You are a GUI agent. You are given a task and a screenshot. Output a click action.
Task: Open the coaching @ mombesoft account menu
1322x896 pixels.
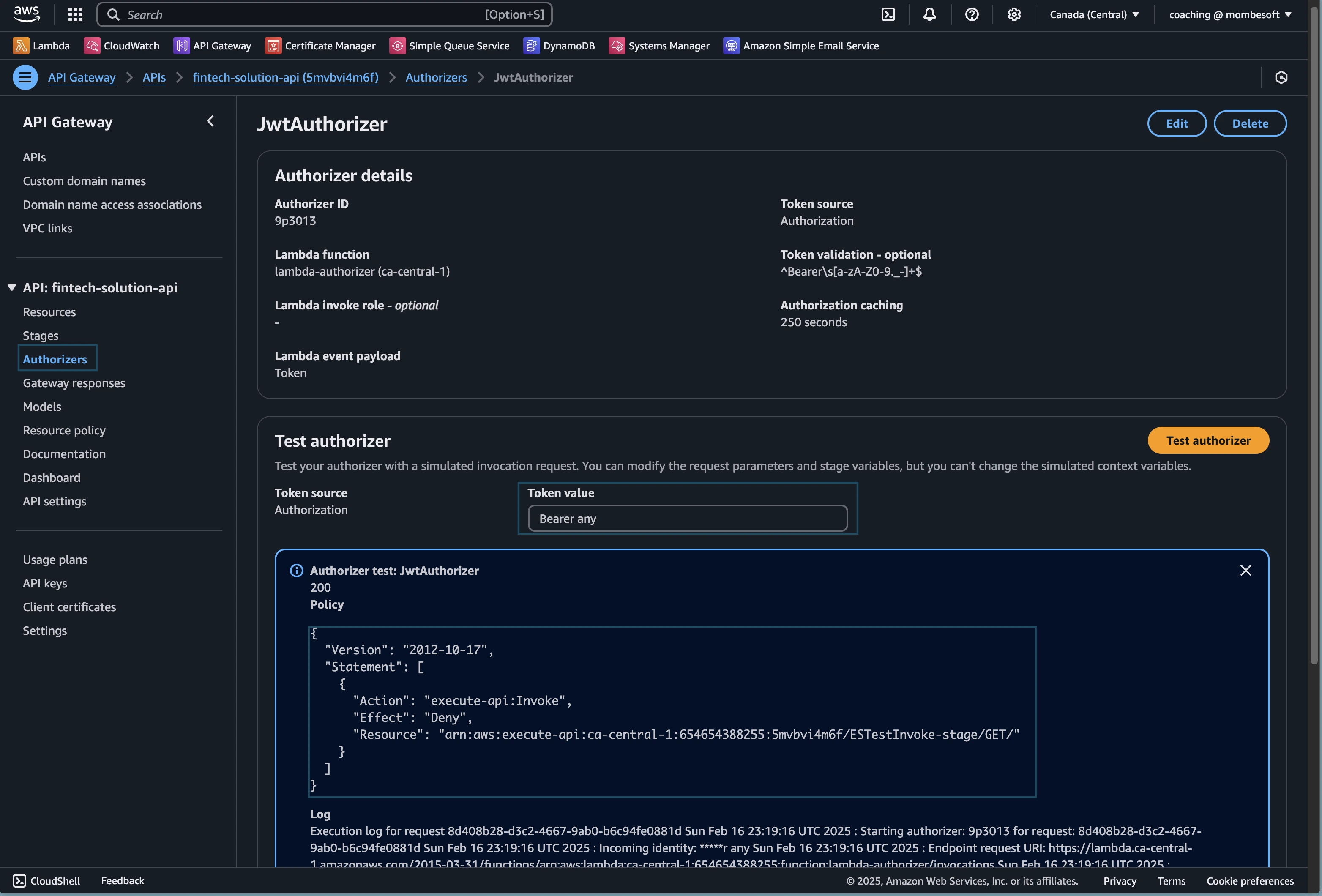(x=1230, y=14)
